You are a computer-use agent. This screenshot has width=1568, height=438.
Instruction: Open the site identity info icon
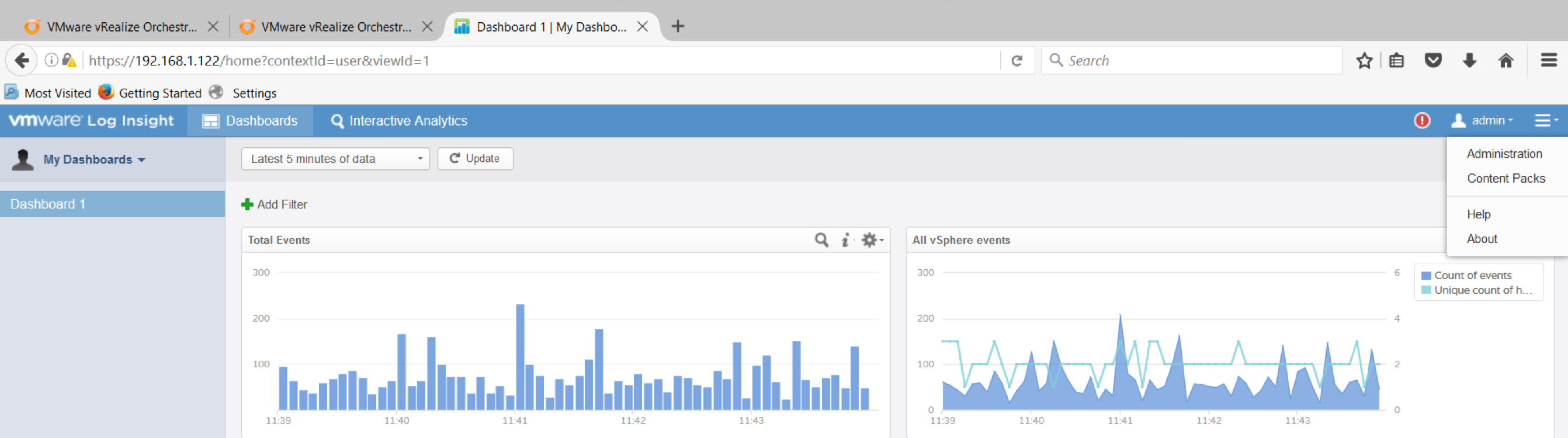52,60
